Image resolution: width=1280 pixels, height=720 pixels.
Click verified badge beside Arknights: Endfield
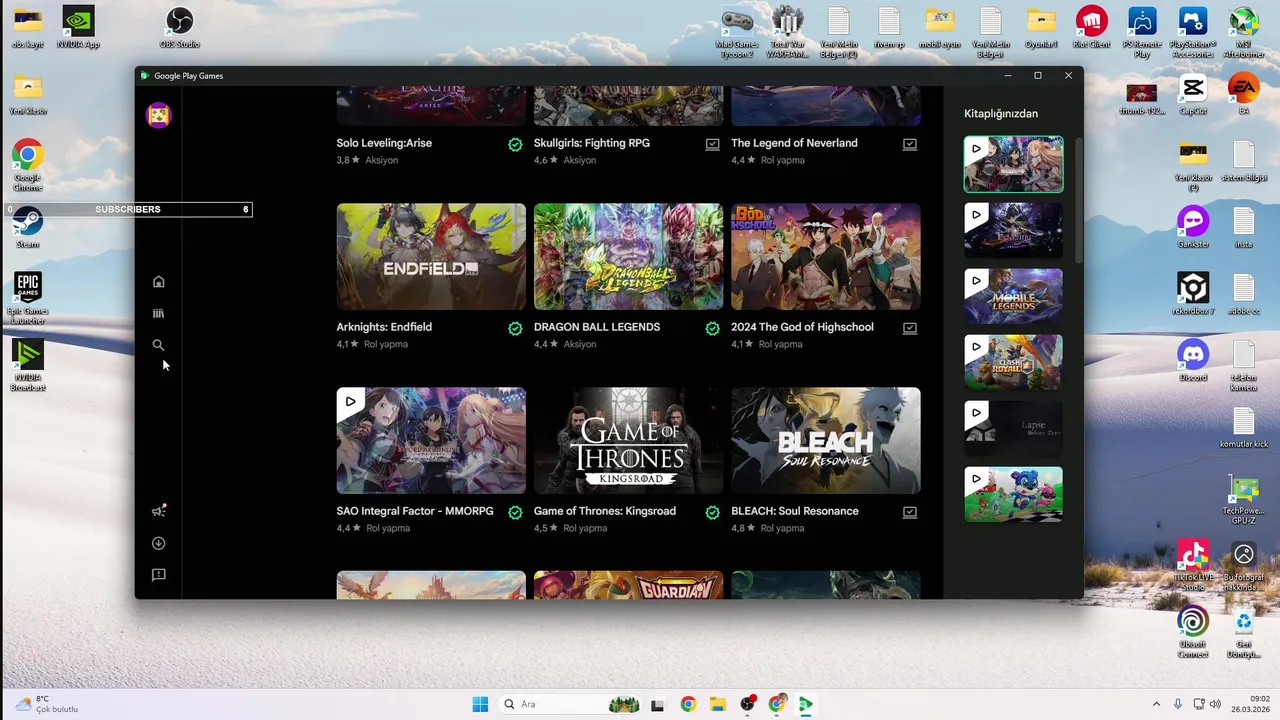pyautogui.click(x=515, y=328)
